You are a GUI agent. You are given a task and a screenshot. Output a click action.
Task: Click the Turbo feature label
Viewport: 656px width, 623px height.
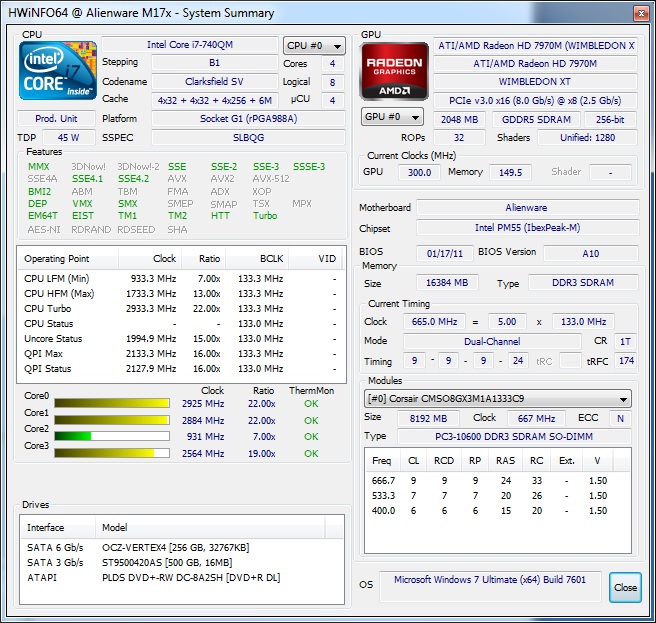(x=265, y=216)
